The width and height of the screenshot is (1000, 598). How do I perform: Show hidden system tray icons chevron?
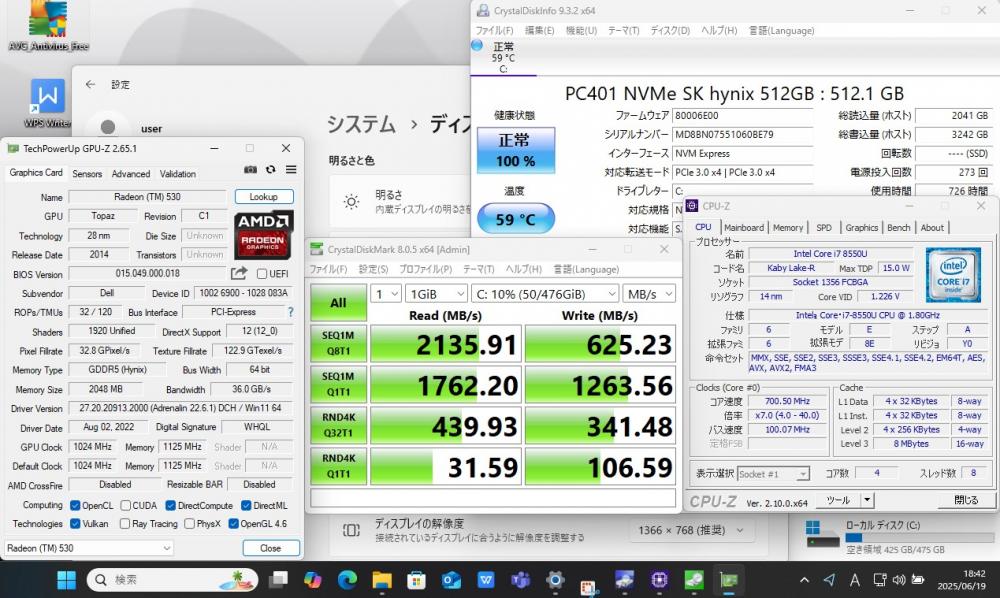[x=804, y=580]
